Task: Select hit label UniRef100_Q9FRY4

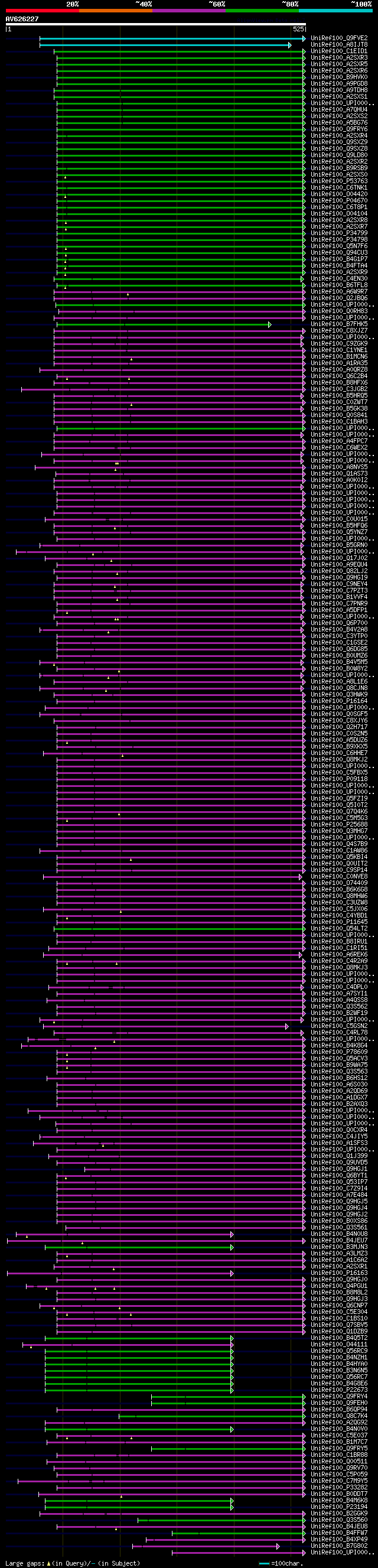Action: (339, 1396)
